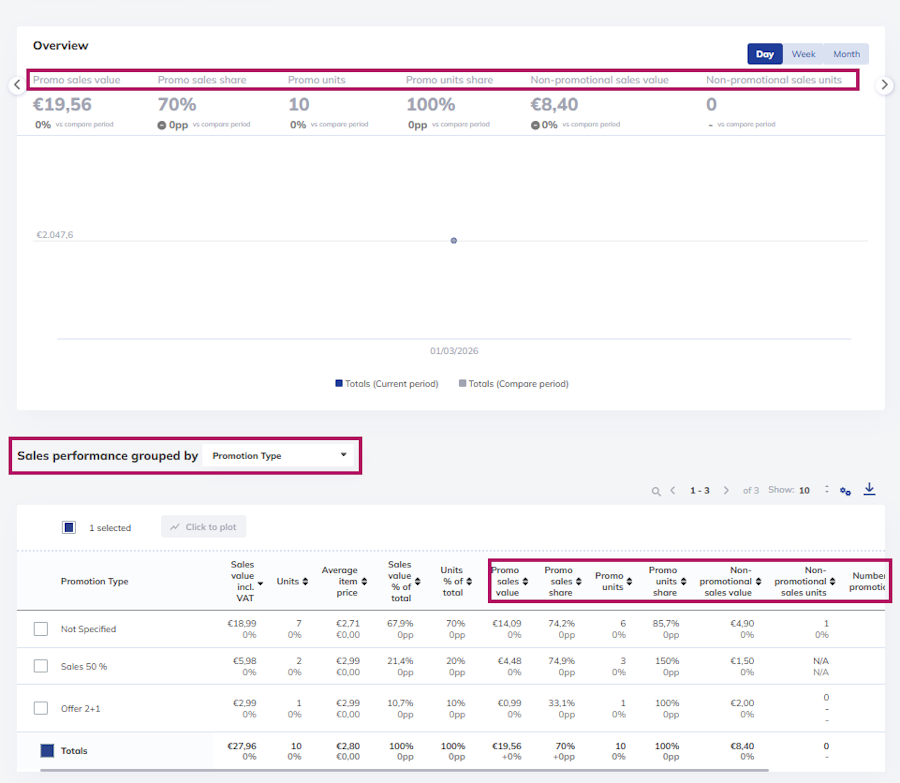
Task: Click the table search magnifier icon
Action: (655, 491)
